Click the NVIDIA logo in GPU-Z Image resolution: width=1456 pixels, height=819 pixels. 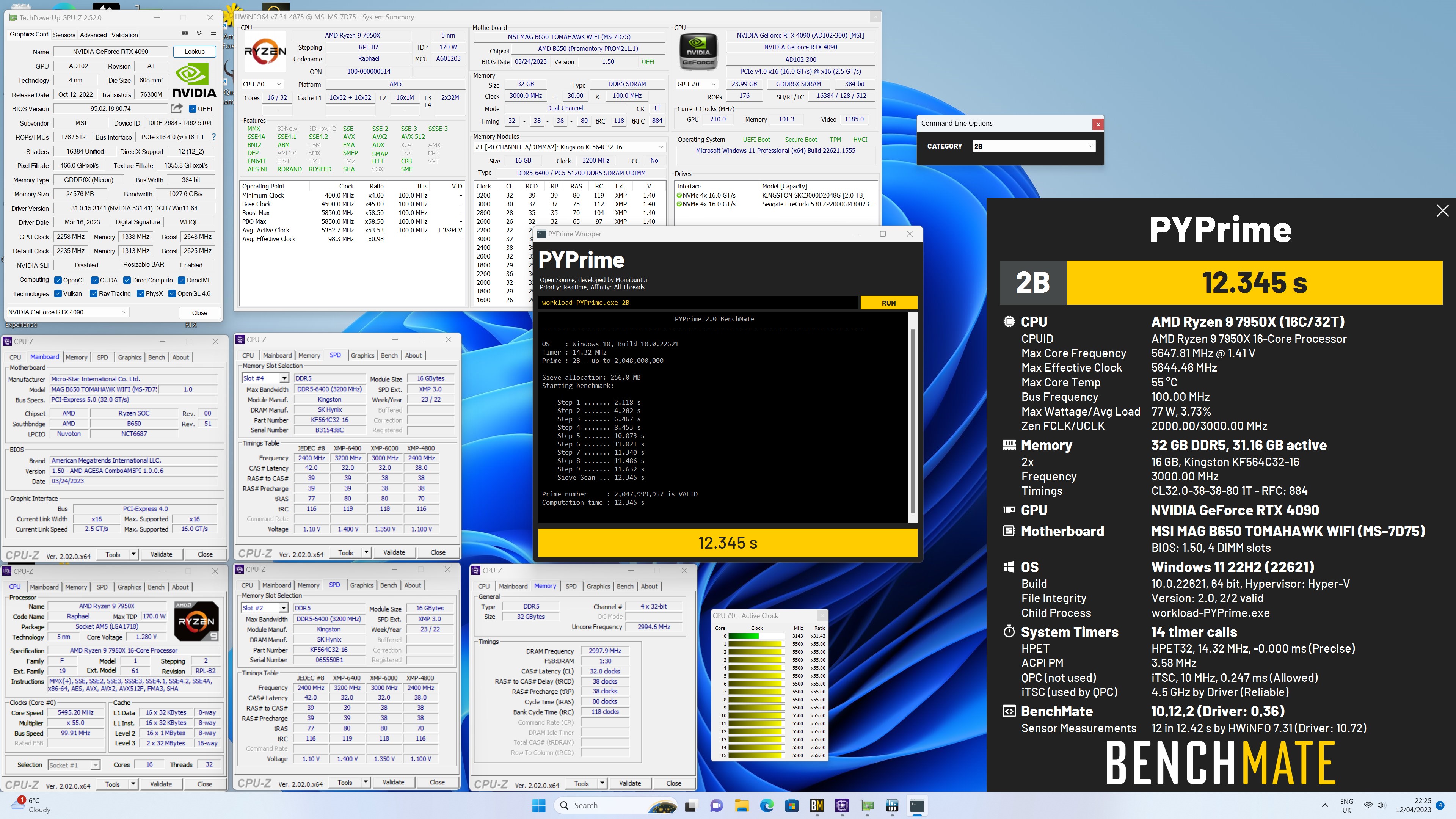click(194, 81)
